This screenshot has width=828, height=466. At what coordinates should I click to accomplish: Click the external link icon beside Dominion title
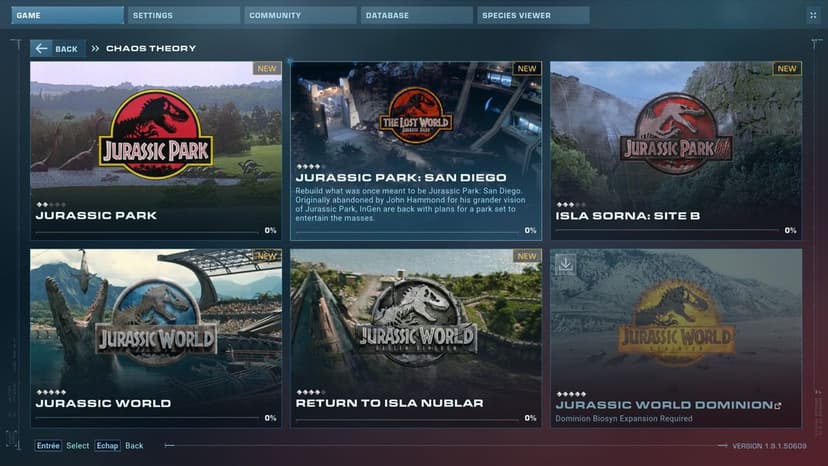coord(778,405)
